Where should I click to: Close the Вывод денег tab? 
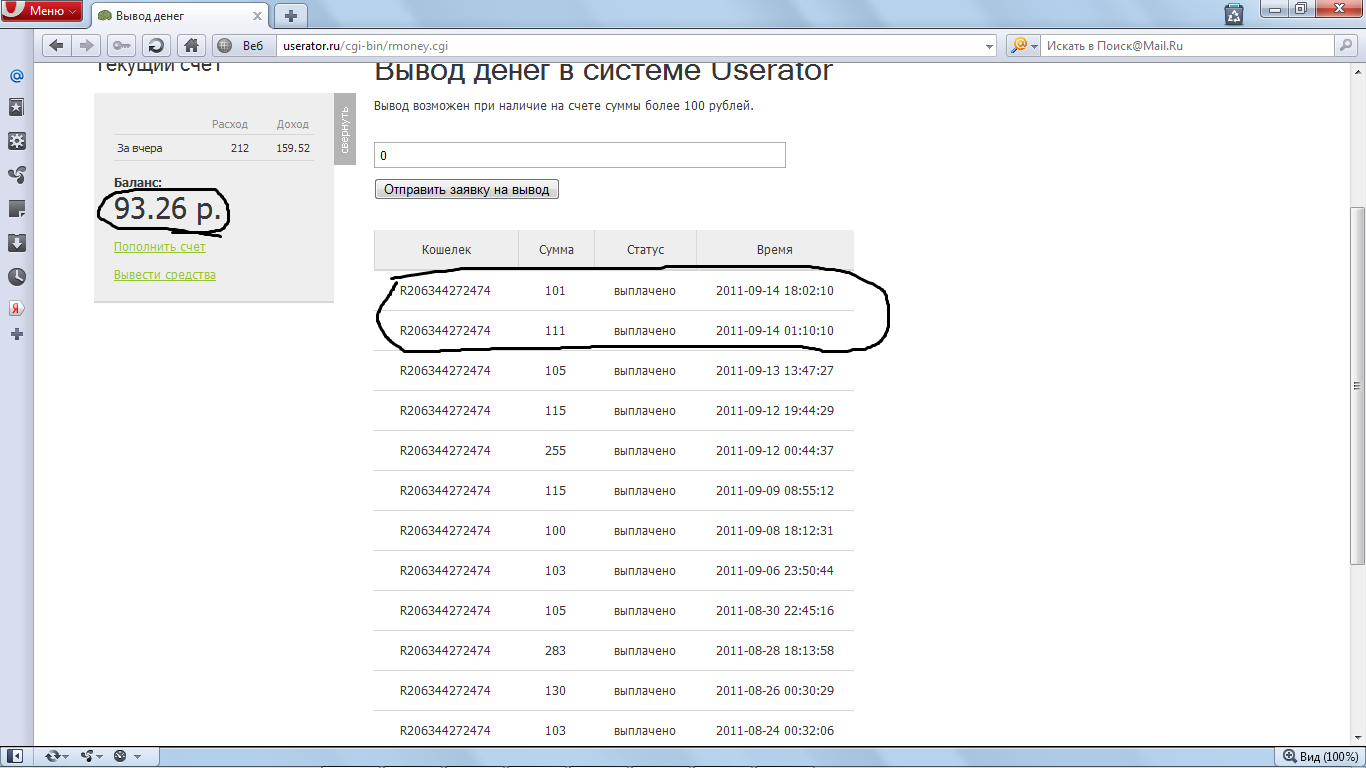(x=259, y=16)
